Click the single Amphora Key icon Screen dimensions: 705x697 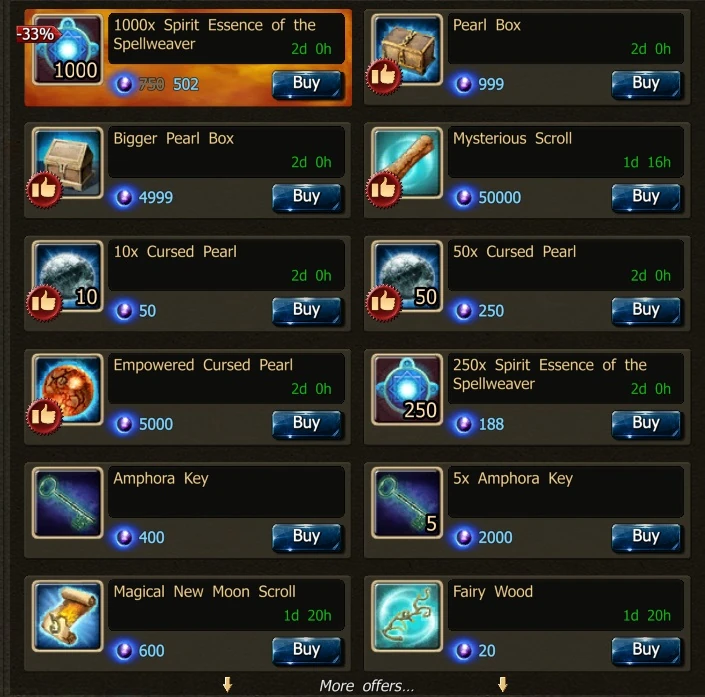(68, 503)
